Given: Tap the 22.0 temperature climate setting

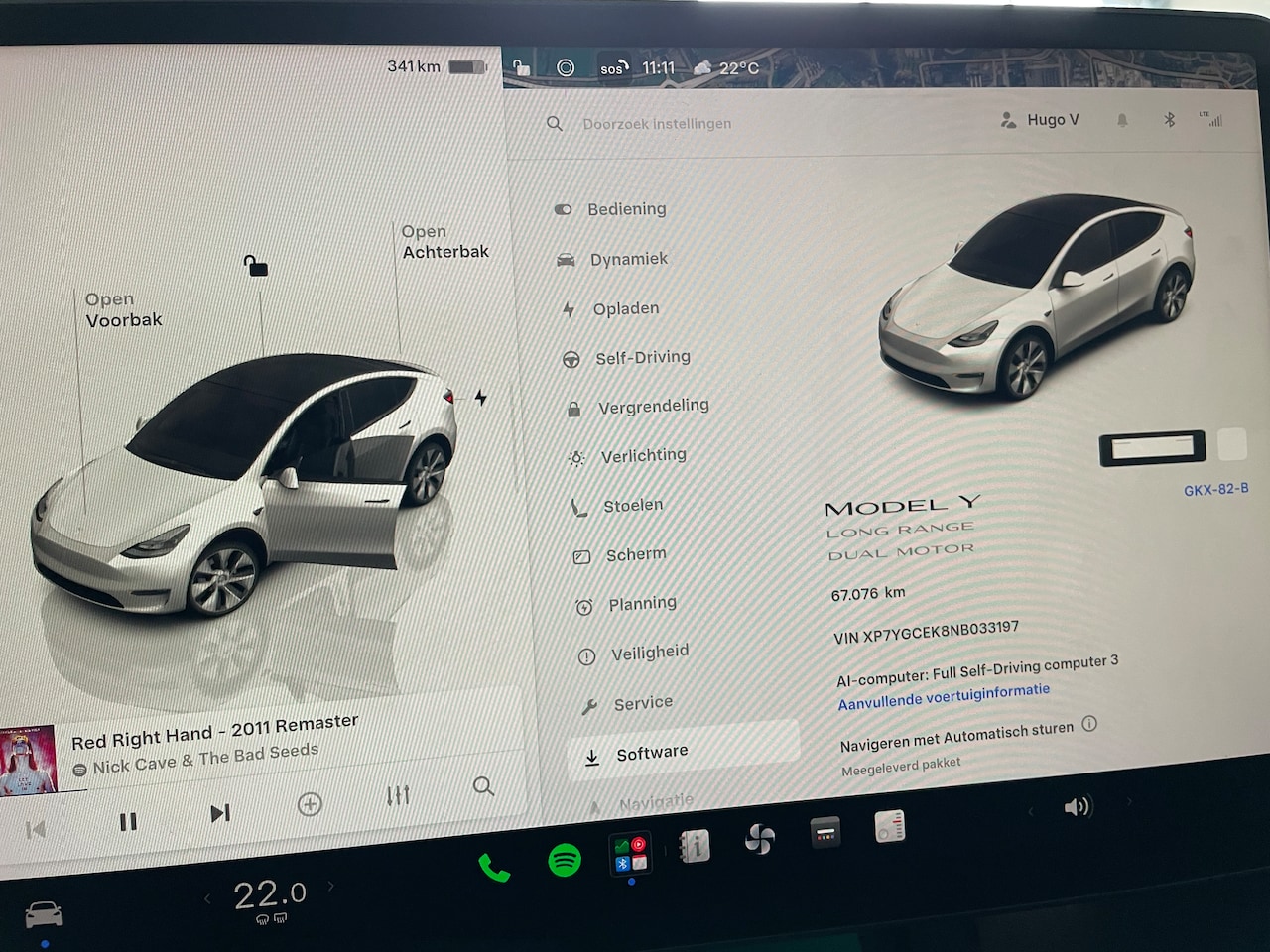Looking at the screenshot, I should click(269, 895).
